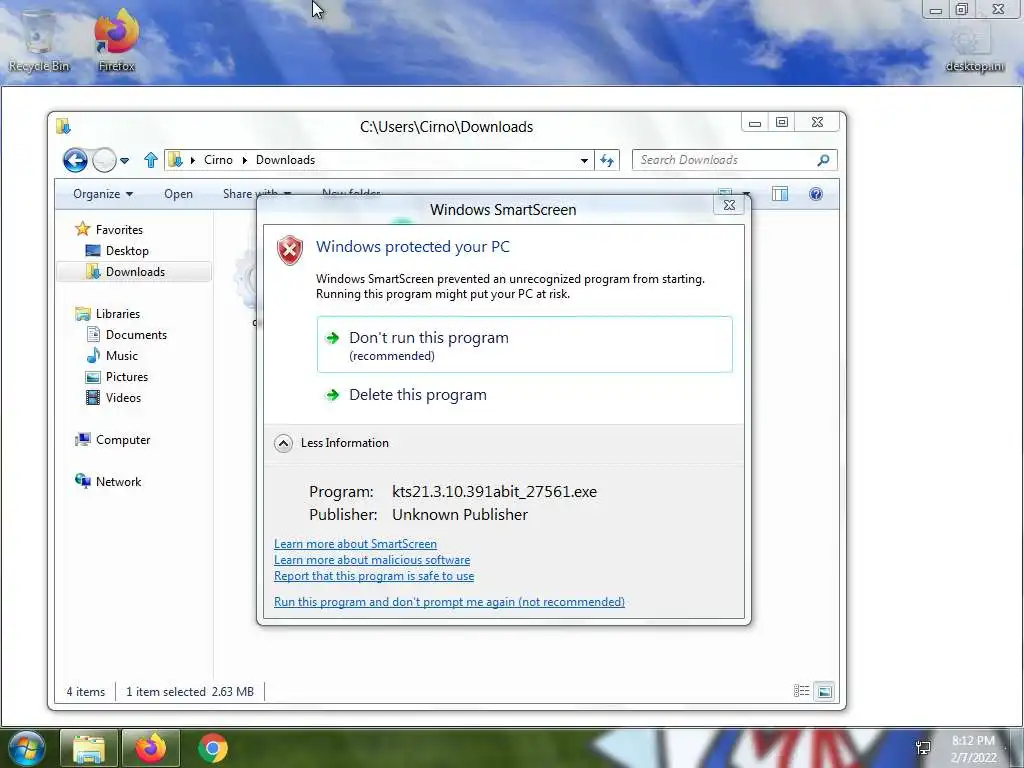Open Firefox from the taskbar

point(150,748)
